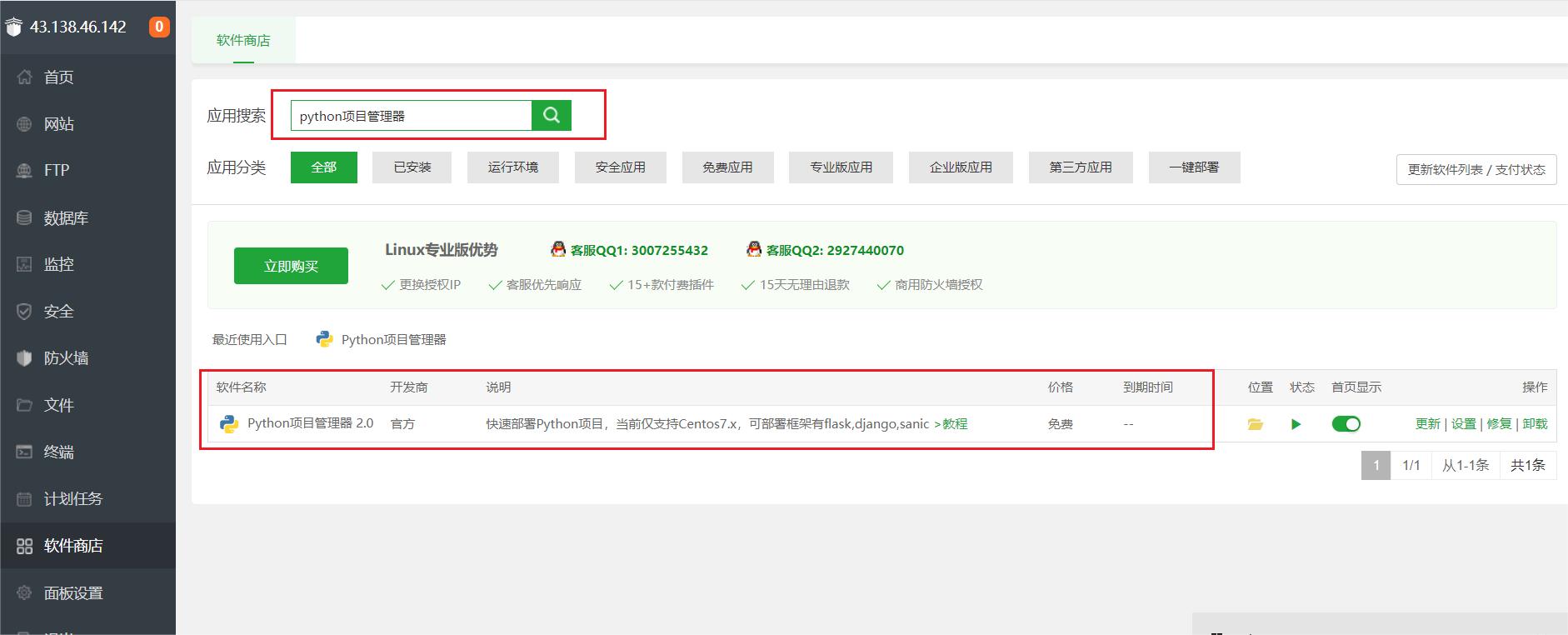The width and height of the screenshot is (1568, 635).
Task: Click the server IP 43.138.46.142
Action: click(x=78, y=27)
